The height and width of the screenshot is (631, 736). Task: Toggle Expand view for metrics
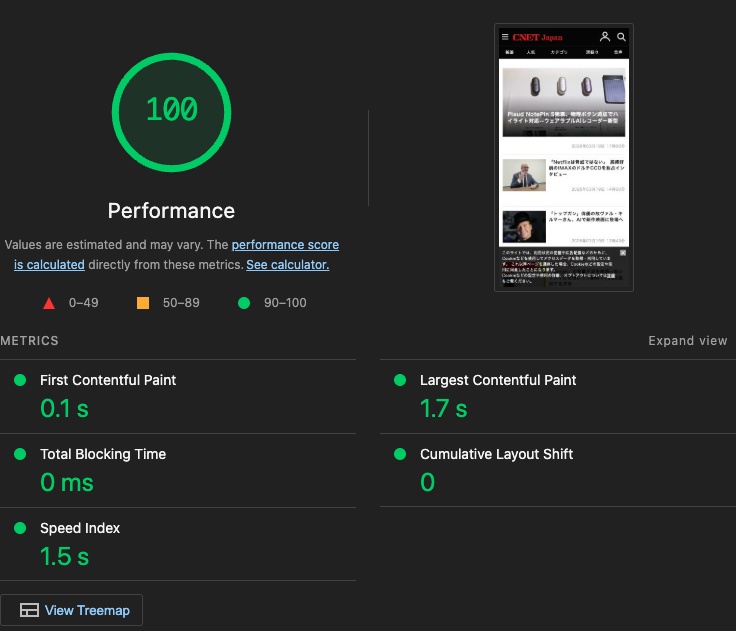(x=687, y=341)
